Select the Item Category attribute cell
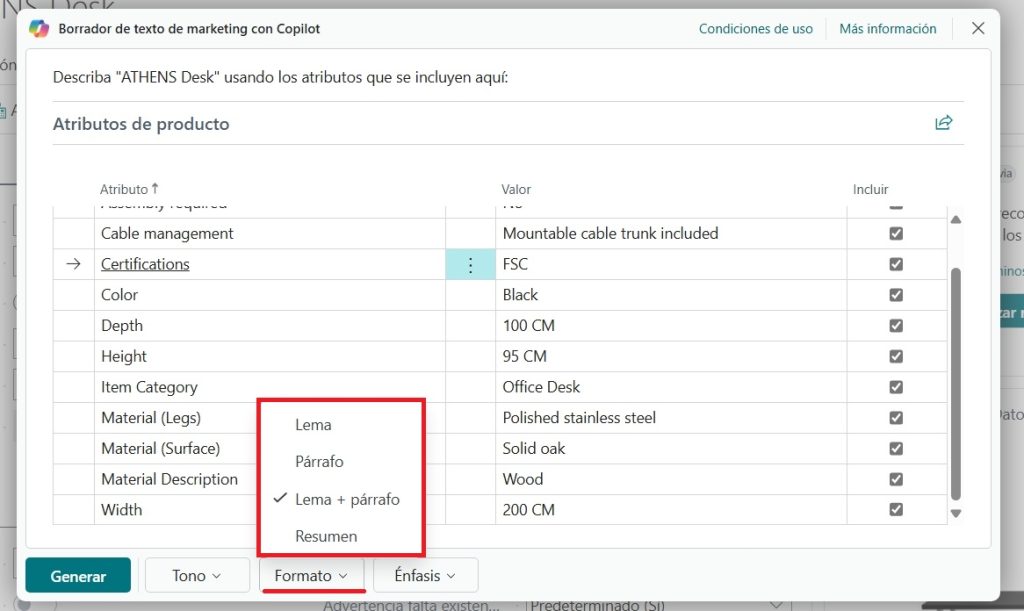Screen dimensions: 1024x611 click(x=270, y=387)
